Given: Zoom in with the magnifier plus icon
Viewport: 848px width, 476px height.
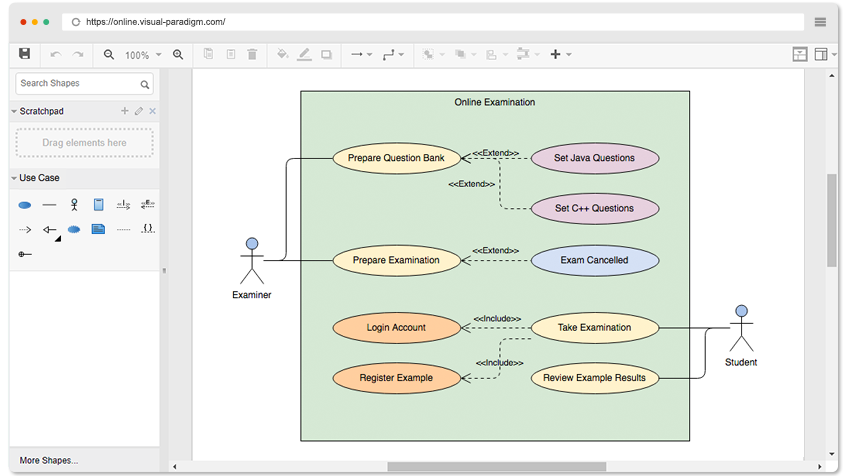Looking at the screenshot, I should [x=178, y=55].
